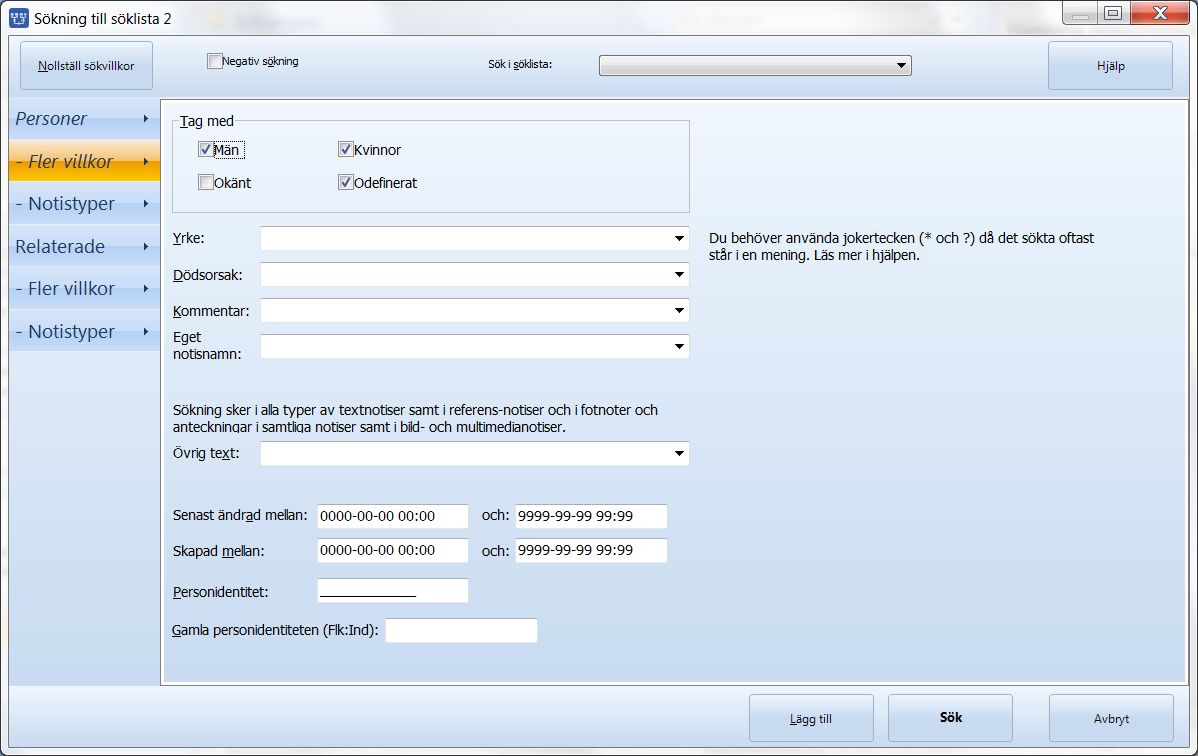Open the Eget notisnamn dropdown

(679, 346)
